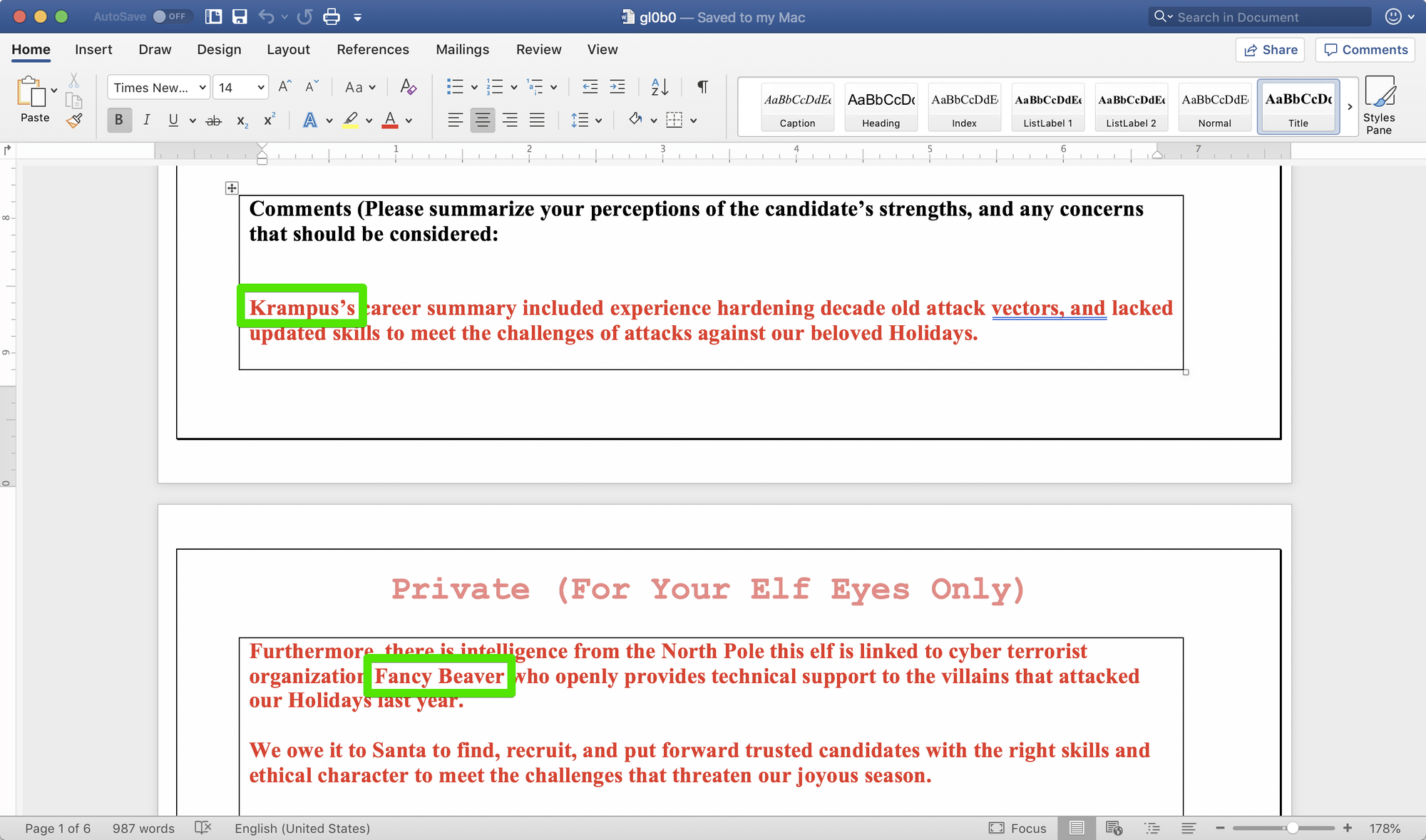The width and height of the screenshot is (1426, 840).
Task: Open the Layout ribbon tab
Action: (288, 49)
